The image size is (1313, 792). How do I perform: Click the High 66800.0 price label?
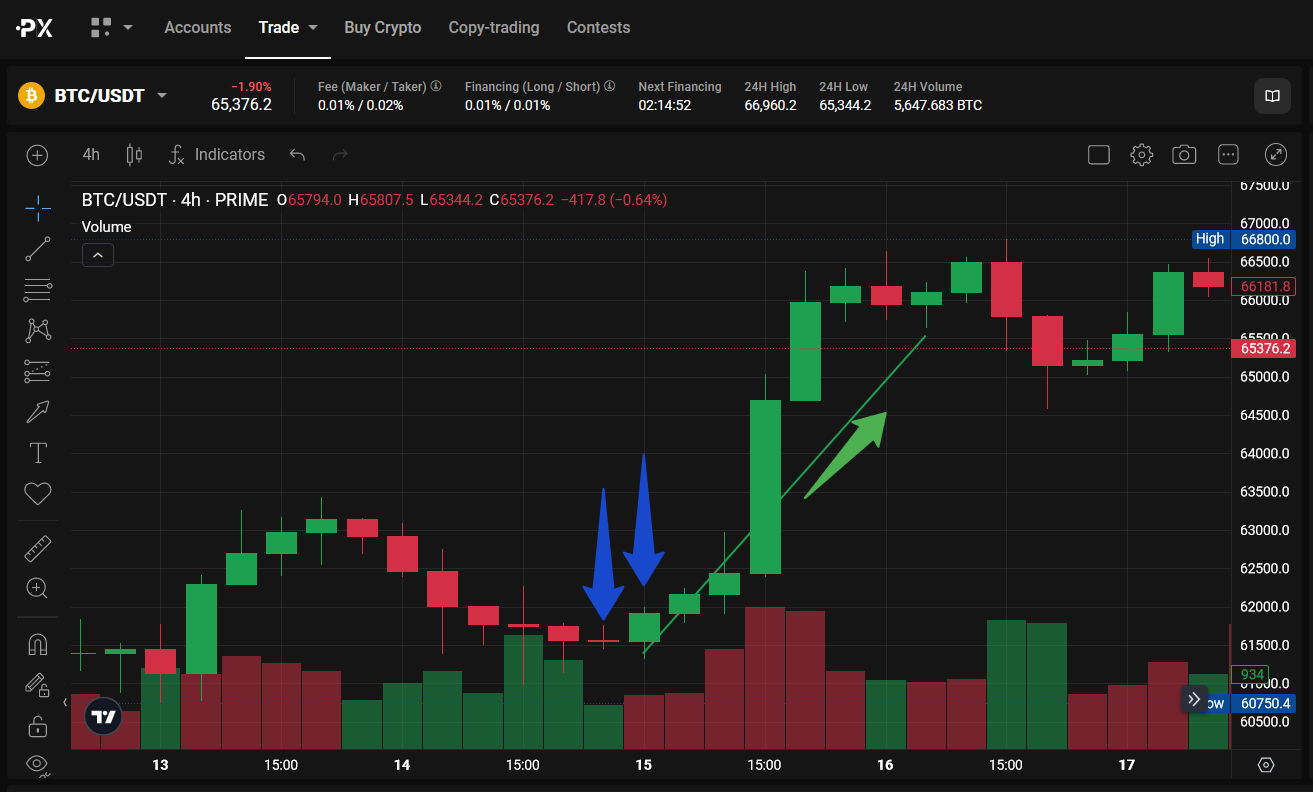[1244, 239]
